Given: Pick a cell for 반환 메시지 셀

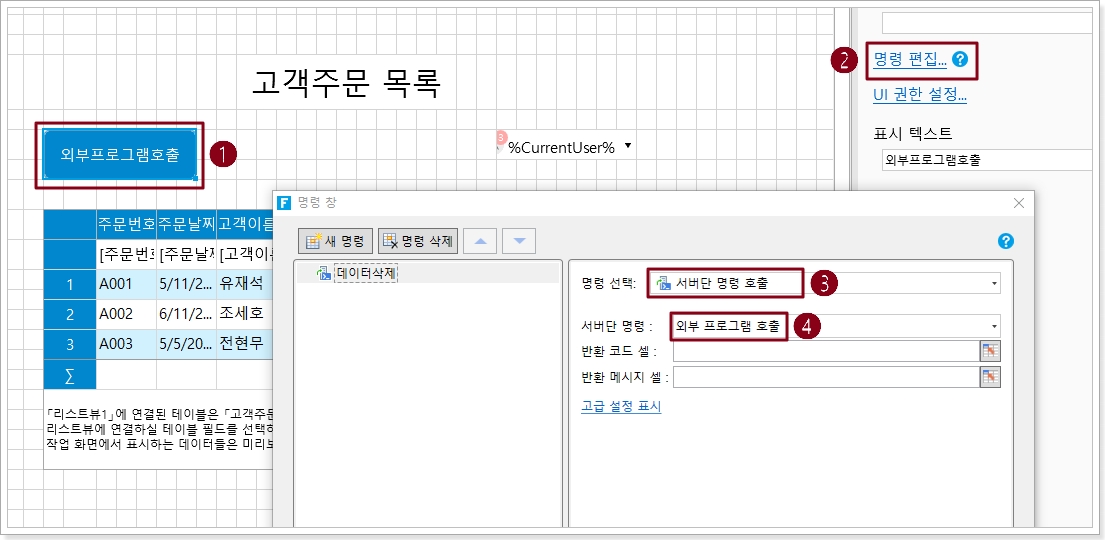Looking at the screenshot, I should tap(990, 376).
